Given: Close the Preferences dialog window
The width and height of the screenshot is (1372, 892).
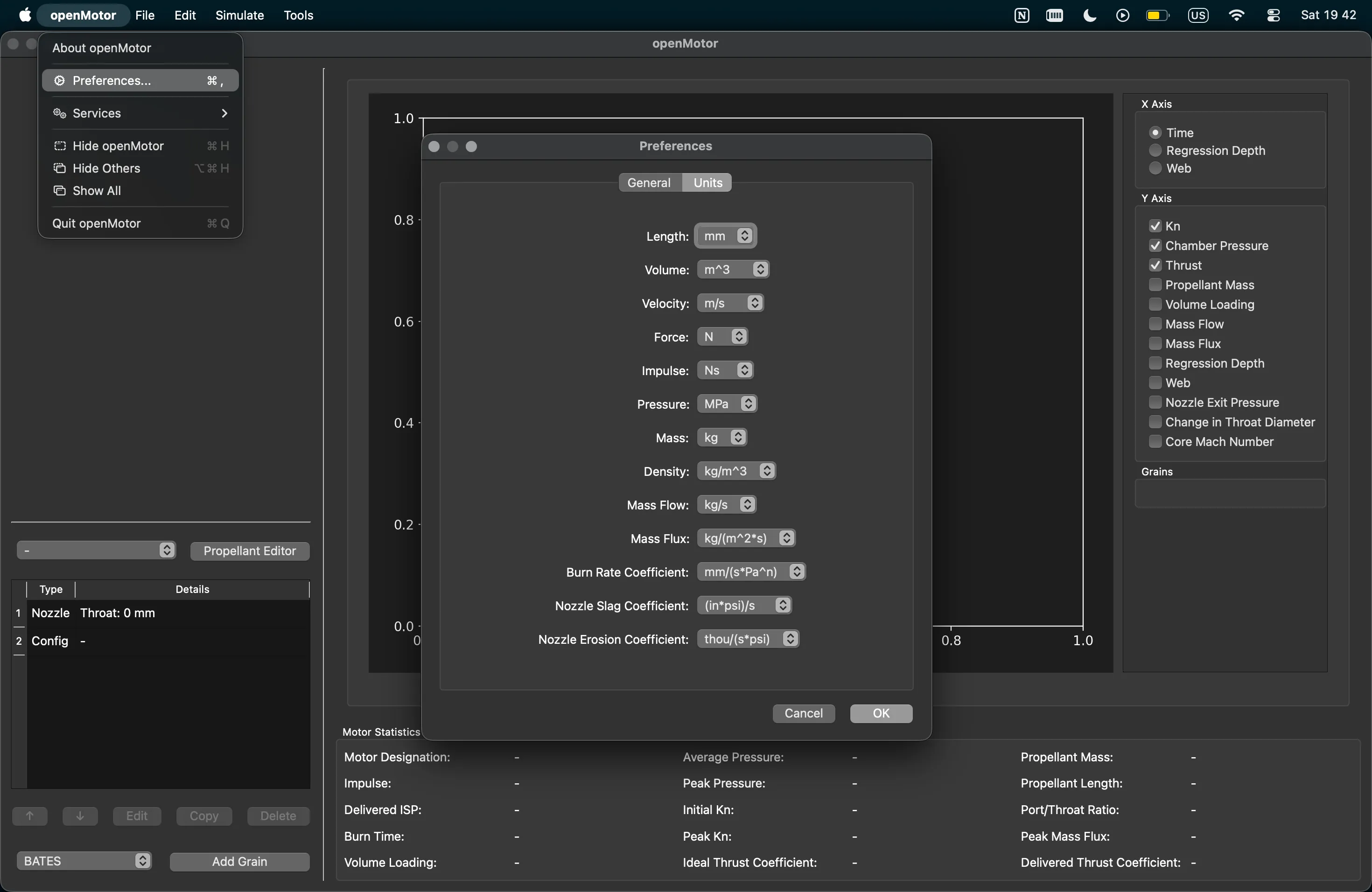Looking at the screenshot, I should [434, 146].
